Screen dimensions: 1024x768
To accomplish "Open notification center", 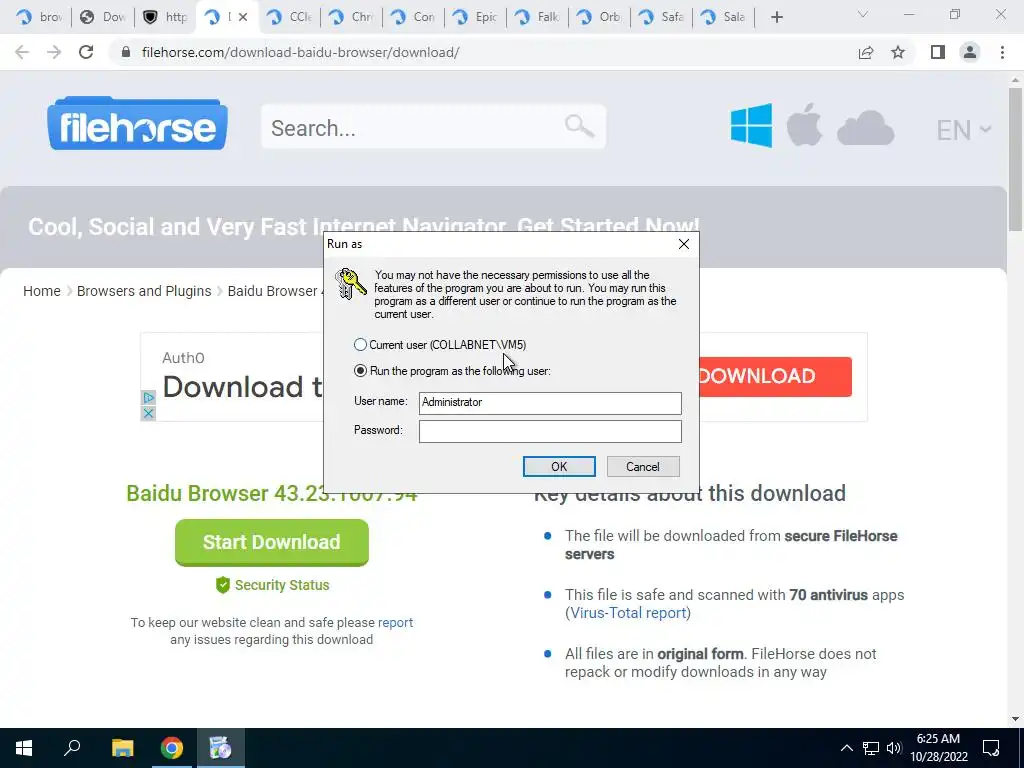I will coord(991,748).
